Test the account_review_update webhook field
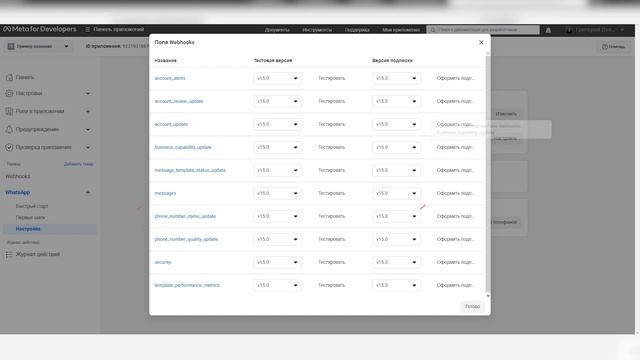The height and width of the screenshot is (360, 640). [331, 101]
